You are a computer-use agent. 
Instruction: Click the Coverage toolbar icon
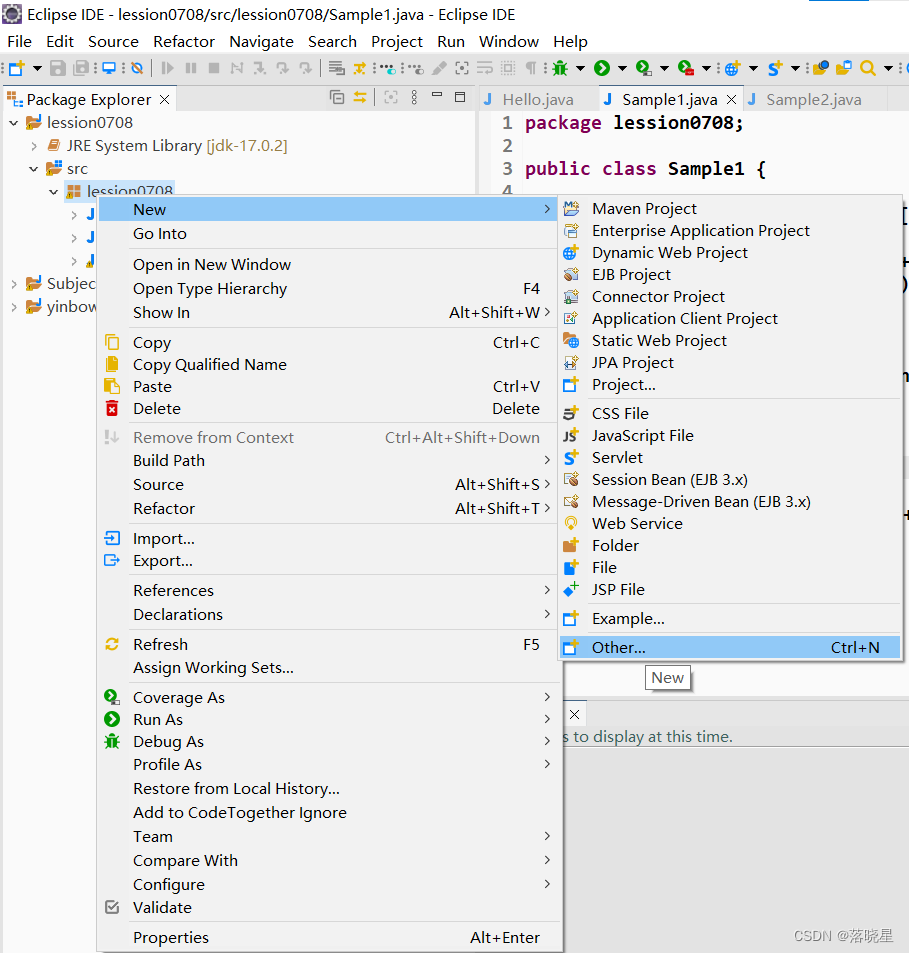643,68
